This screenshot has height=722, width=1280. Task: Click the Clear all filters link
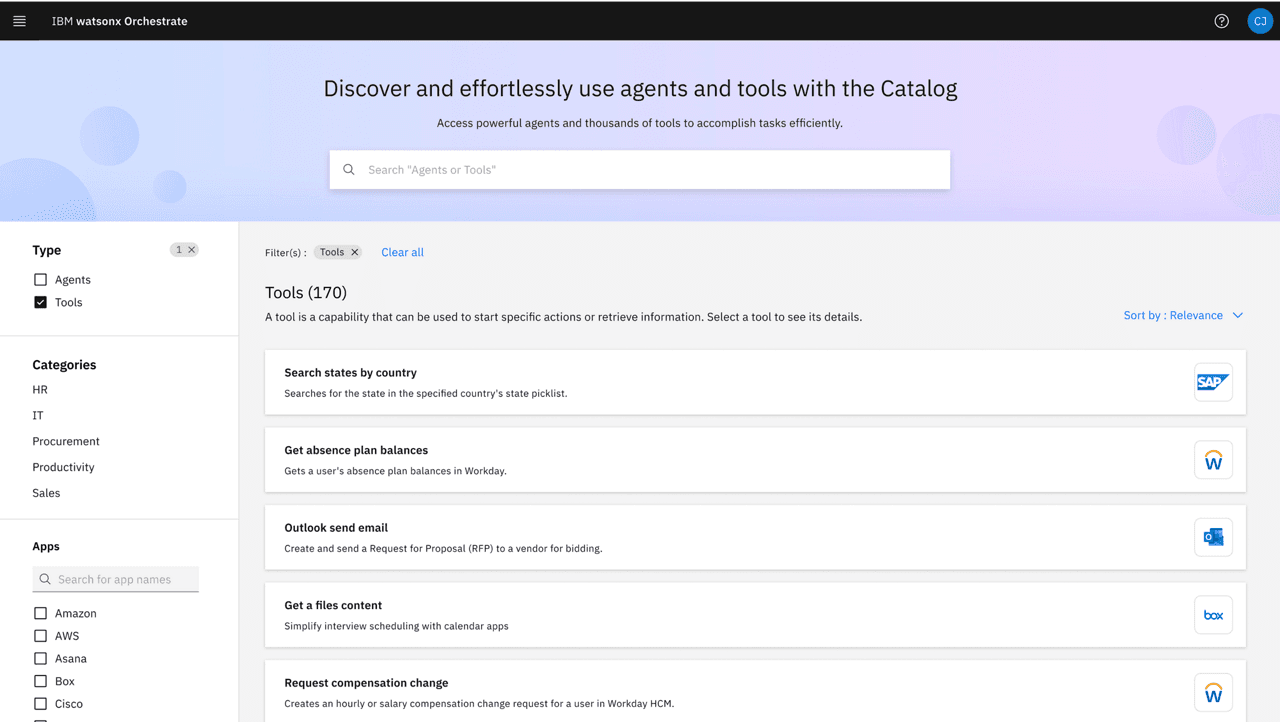tap(402, 252)
